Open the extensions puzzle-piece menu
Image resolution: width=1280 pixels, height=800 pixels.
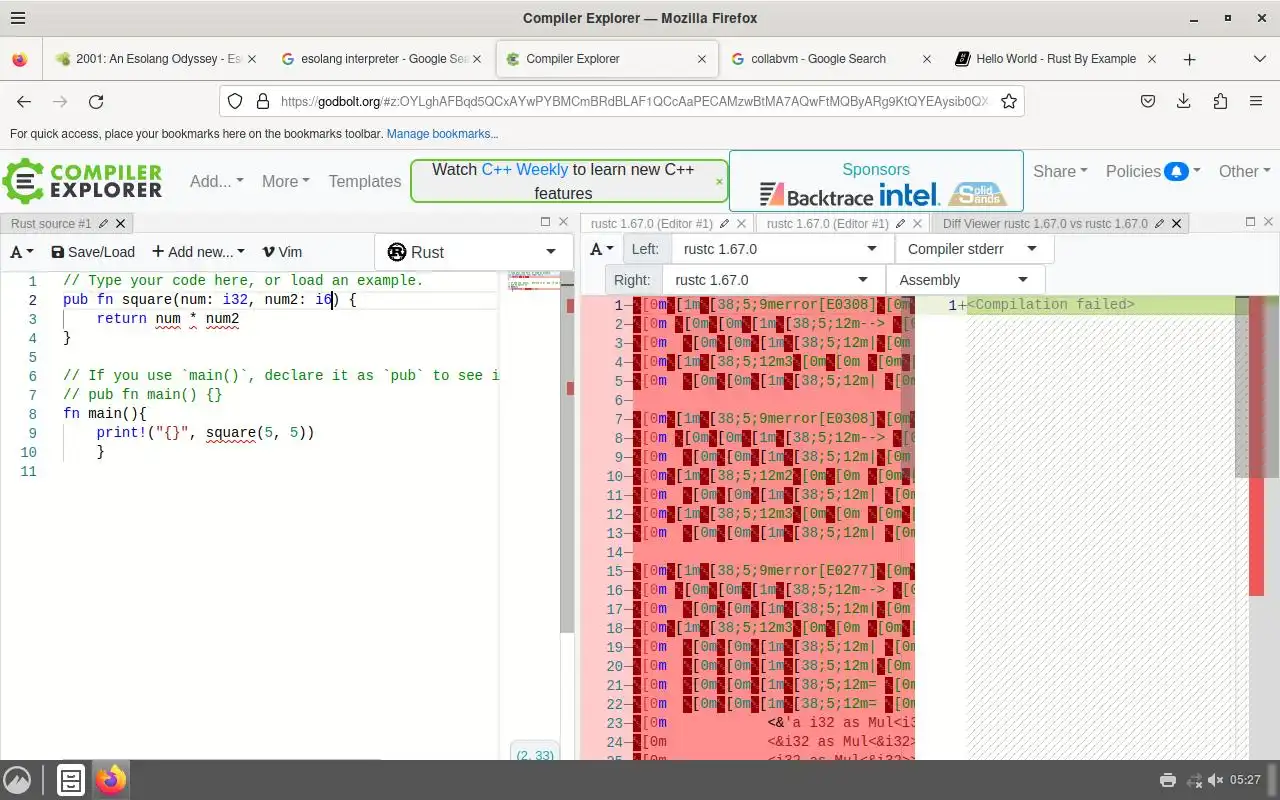pyautogui.click(x=1220, y=101)
